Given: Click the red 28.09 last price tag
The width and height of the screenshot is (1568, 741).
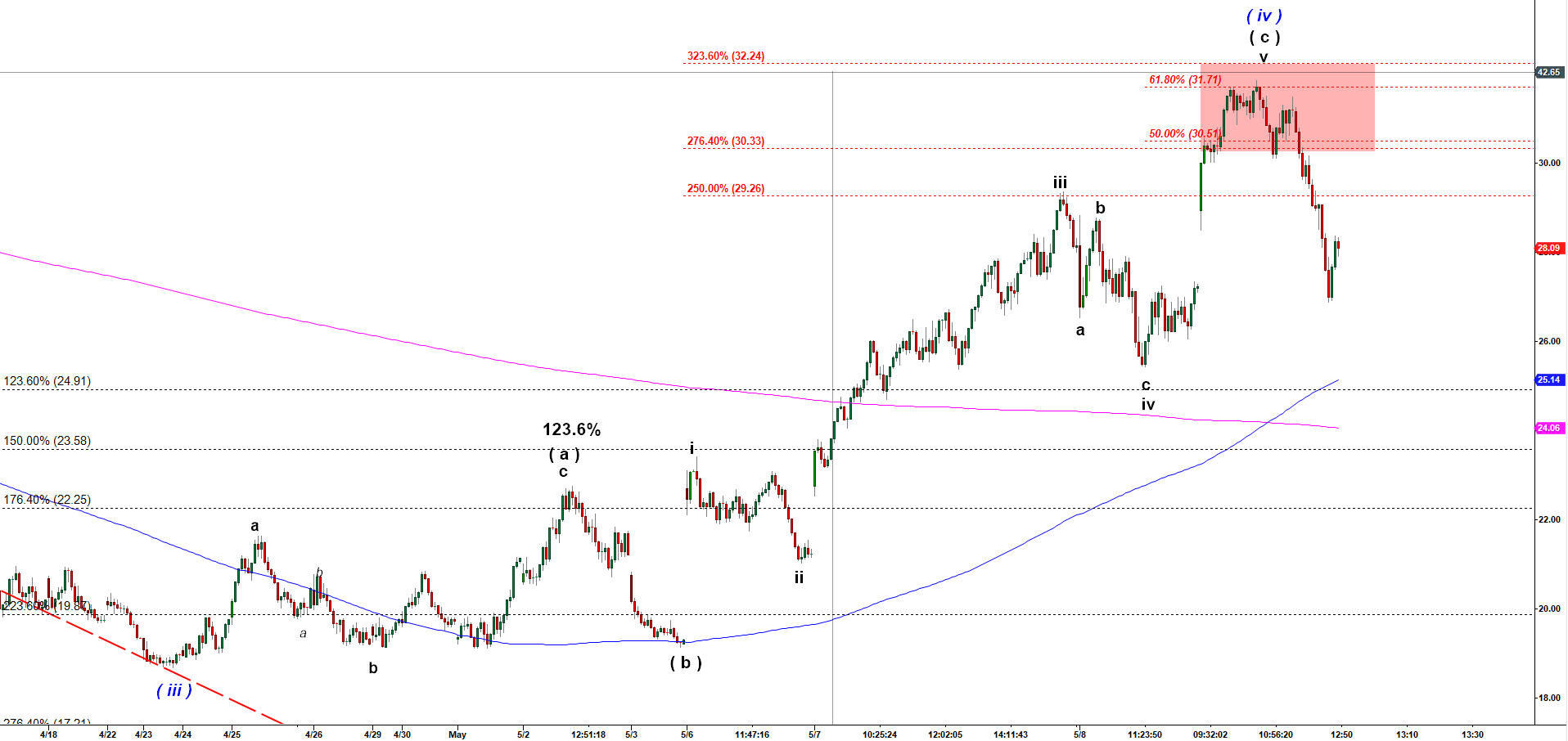Looking at the screenshot, I should [x=1548, y=248].
